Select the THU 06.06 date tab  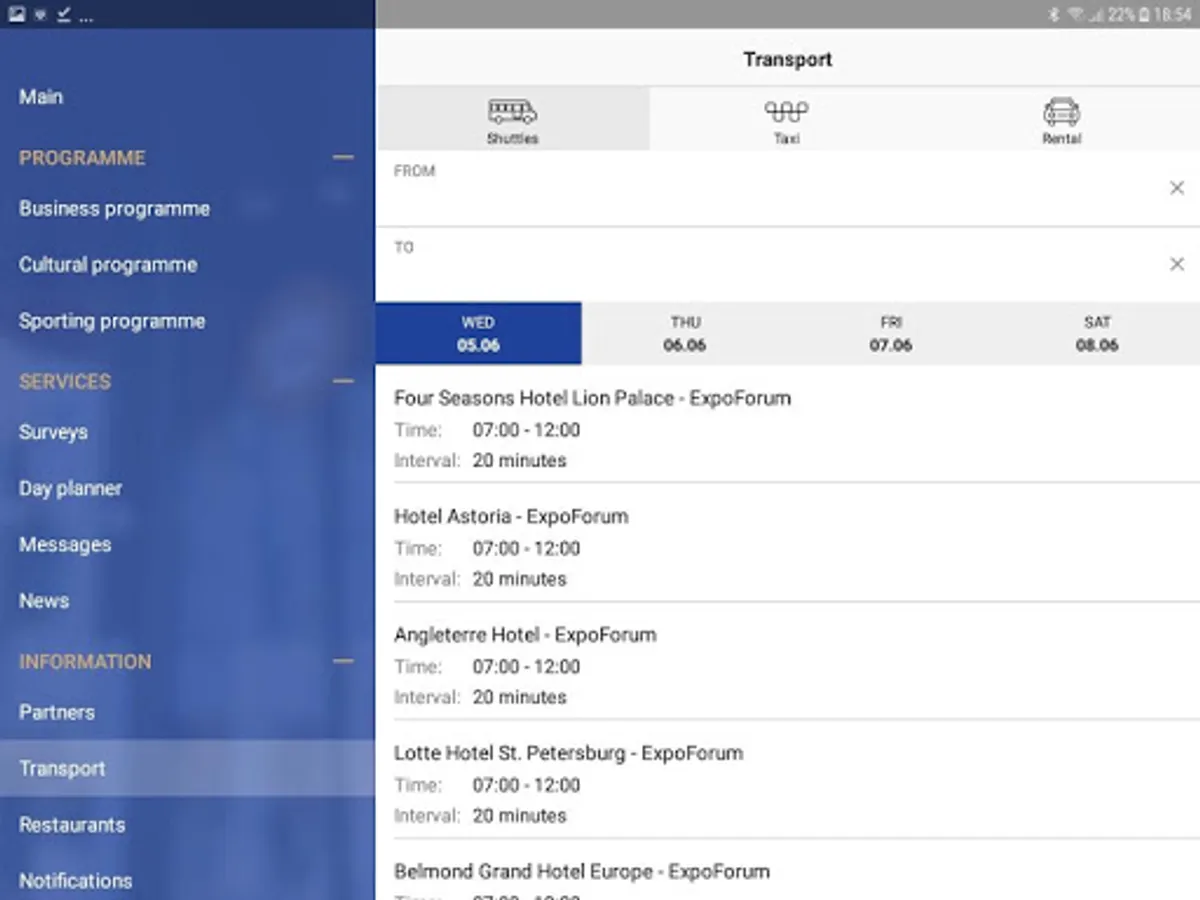coord(685,334)
